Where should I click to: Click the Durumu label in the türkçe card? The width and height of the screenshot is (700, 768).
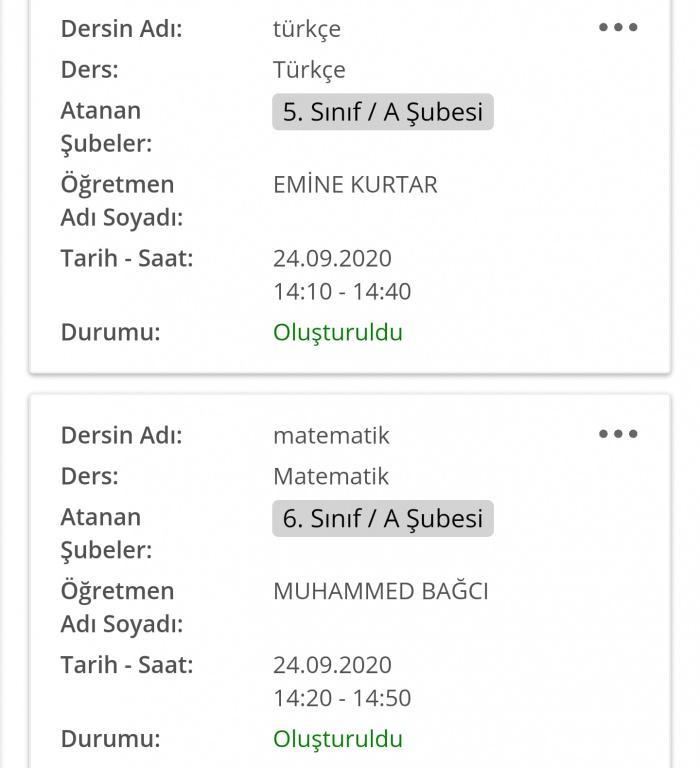click(x=110, y=332)
